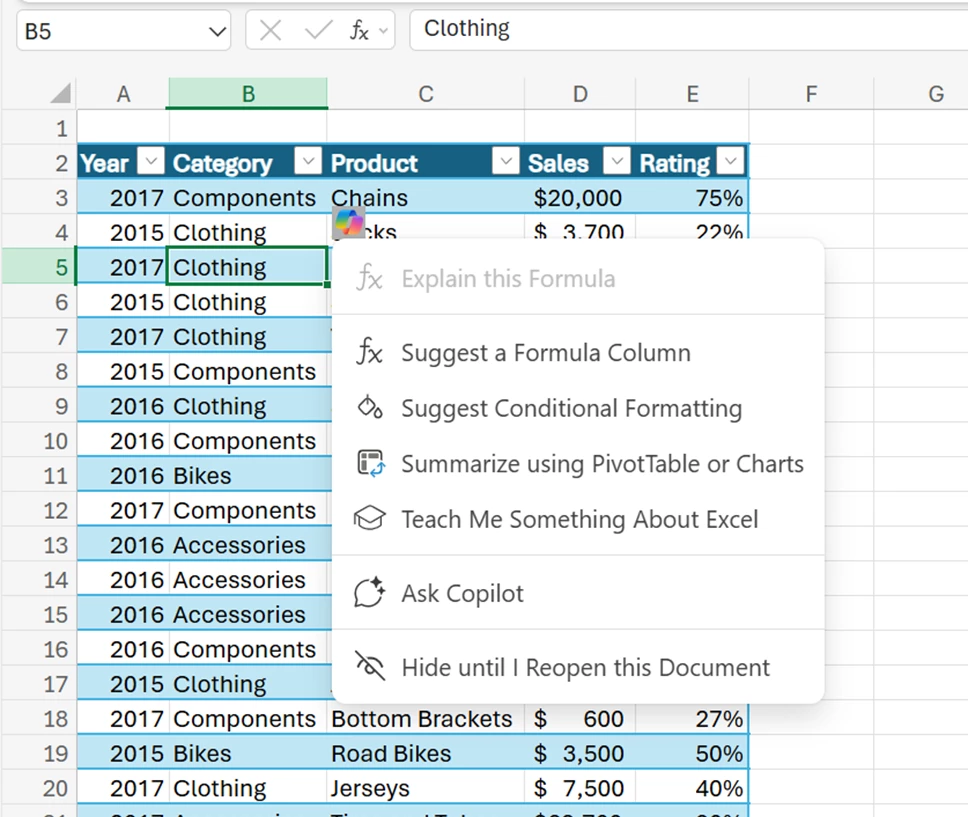The width and height of the screenshot is (968, 817).
Task: Open the Category column filter dropdown
Action: pyautogui.click(x=308, y=161)
